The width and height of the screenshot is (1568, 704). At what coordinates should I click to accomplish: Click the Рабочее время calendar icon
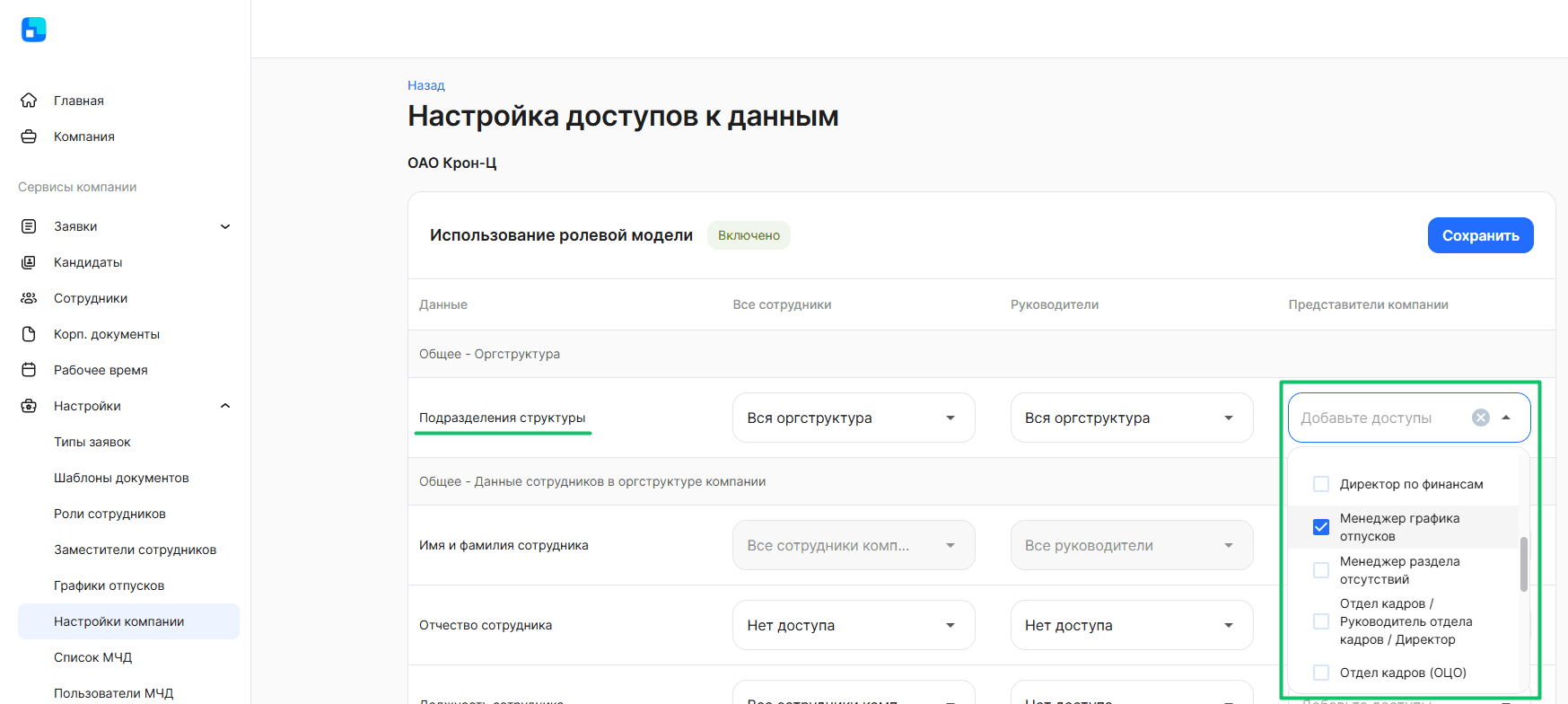(29, 370)
